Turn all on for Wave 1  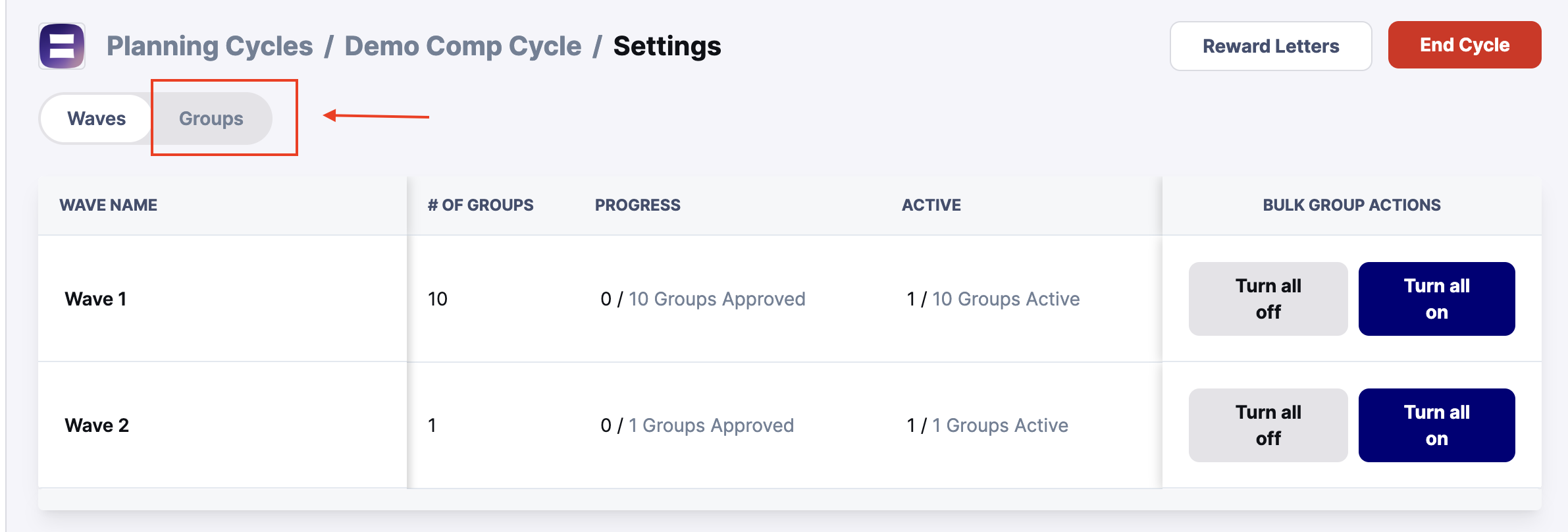pos(1436,299)
